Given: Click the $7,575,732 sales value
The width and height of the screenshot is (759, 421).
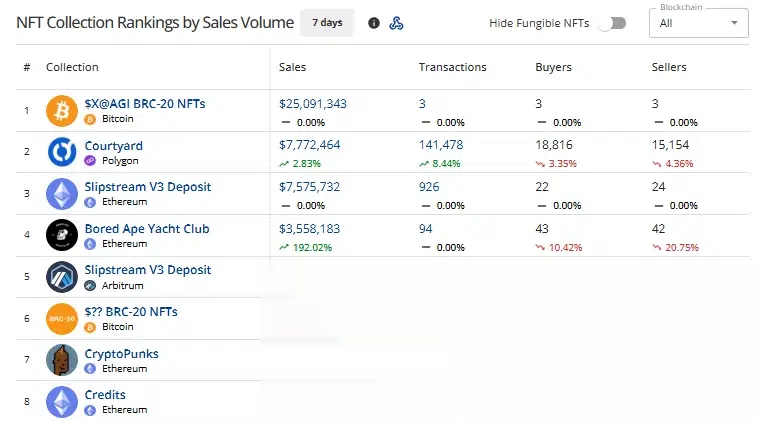Looking at the screenshot, I should pyautogui.click(x=309, y=187).
